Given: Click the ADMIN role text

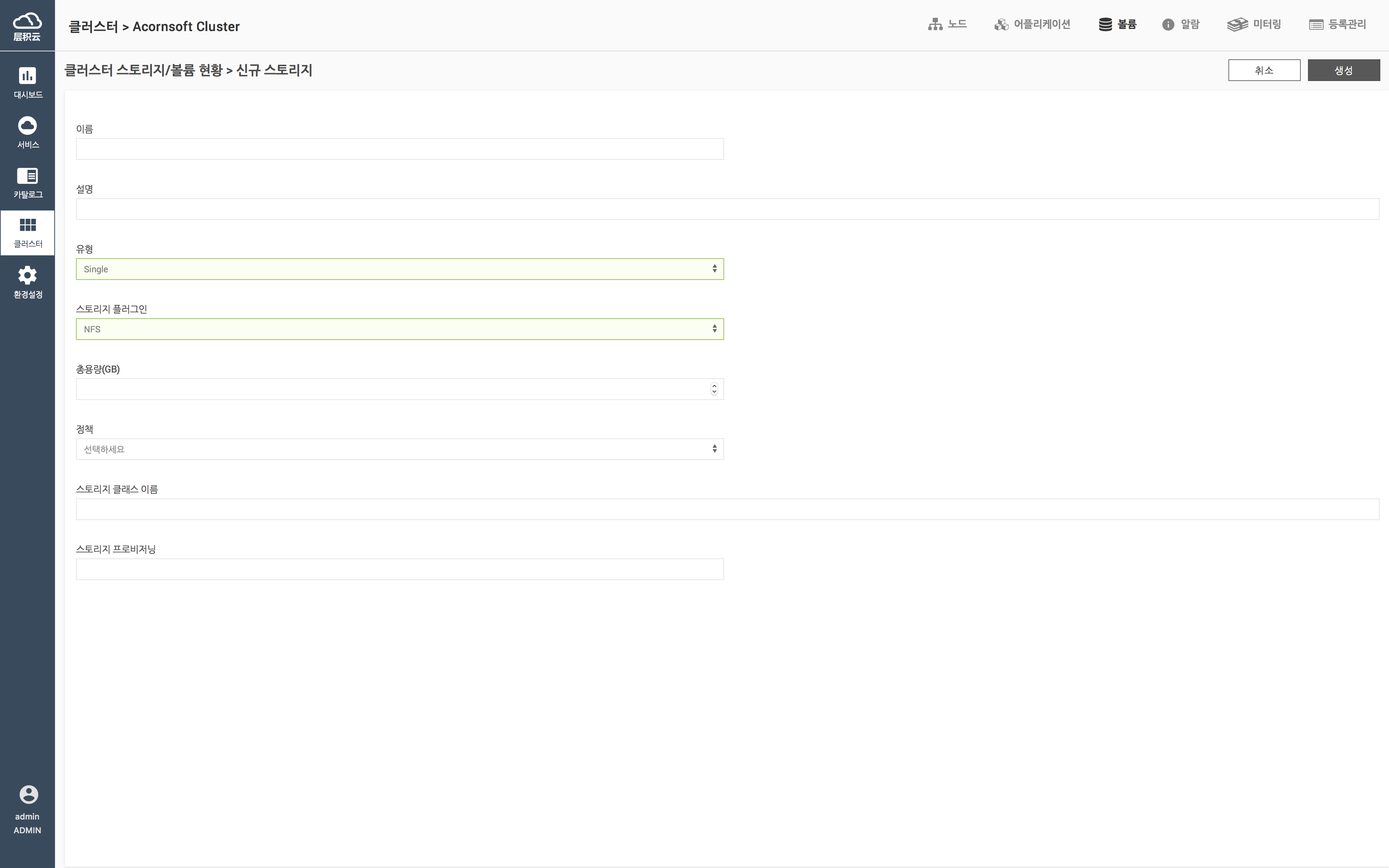Looking at the screenshot, I should point(27,830).
